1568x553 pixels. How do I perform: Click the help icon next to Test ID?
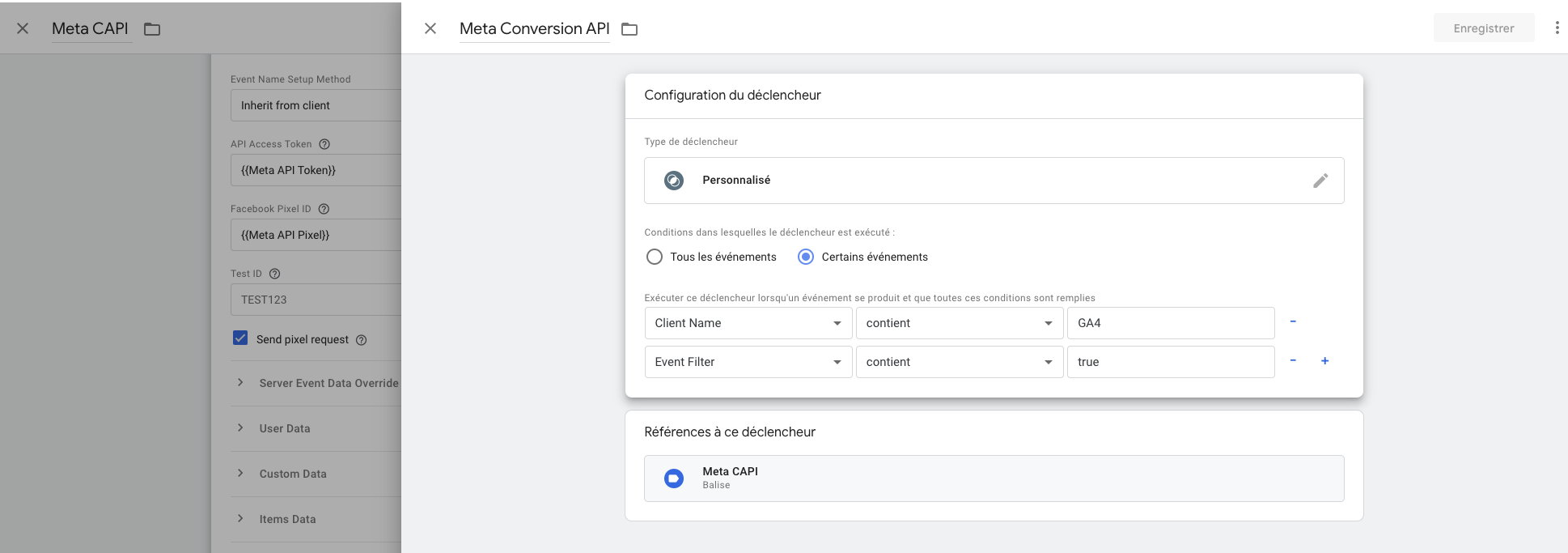(274, 274)
